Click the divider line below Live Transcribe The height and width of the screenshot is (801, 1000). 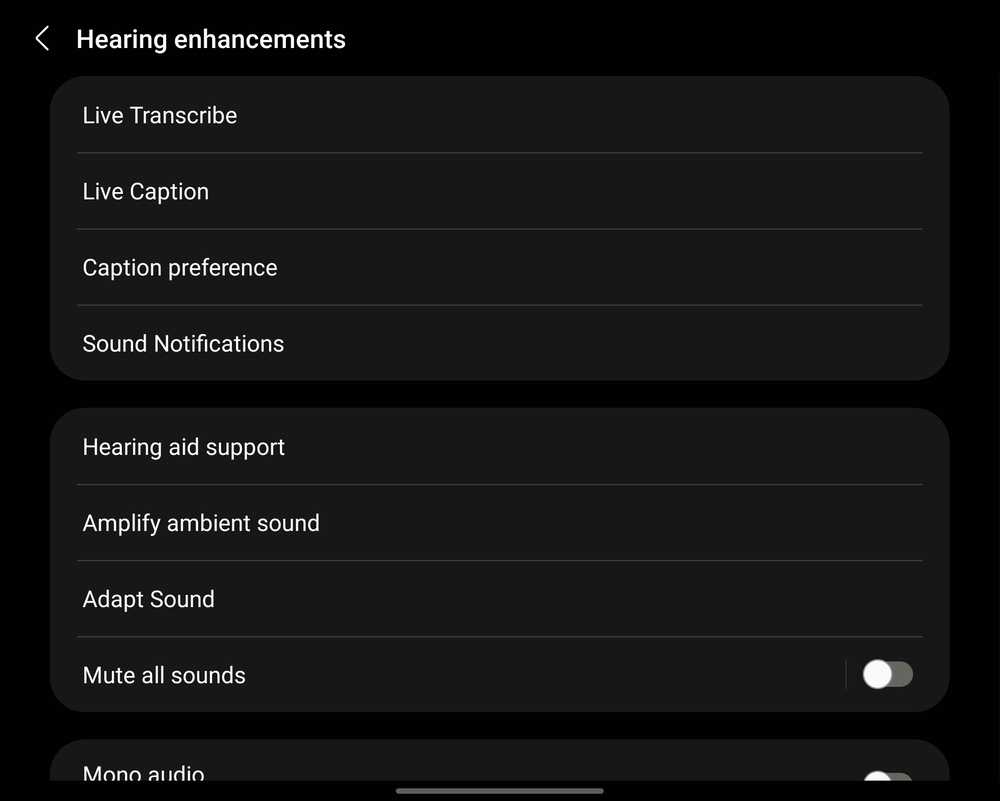pos(500,153)
